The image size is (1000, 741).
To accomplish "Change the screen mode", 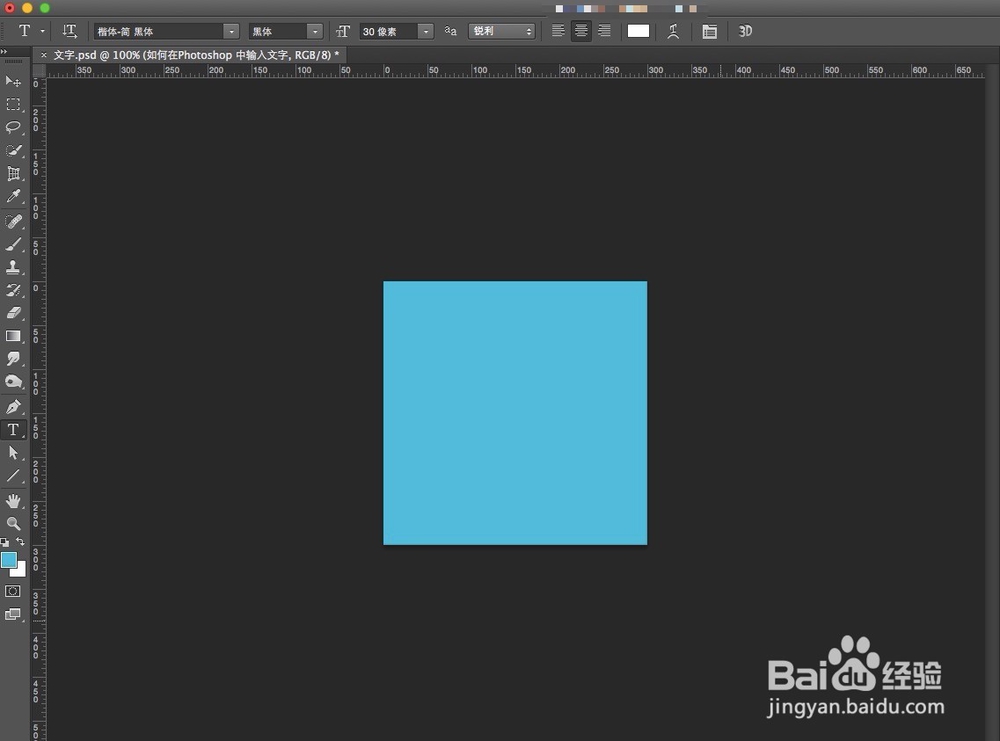I will [x=13, y=614].
